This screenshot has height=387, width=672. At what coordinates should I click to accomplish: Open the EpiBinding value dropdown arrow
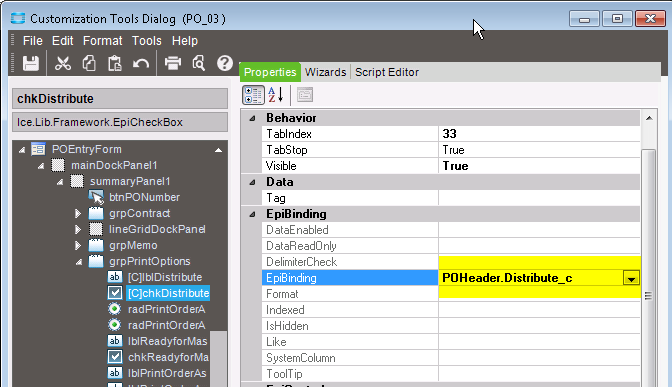(631, 278)
